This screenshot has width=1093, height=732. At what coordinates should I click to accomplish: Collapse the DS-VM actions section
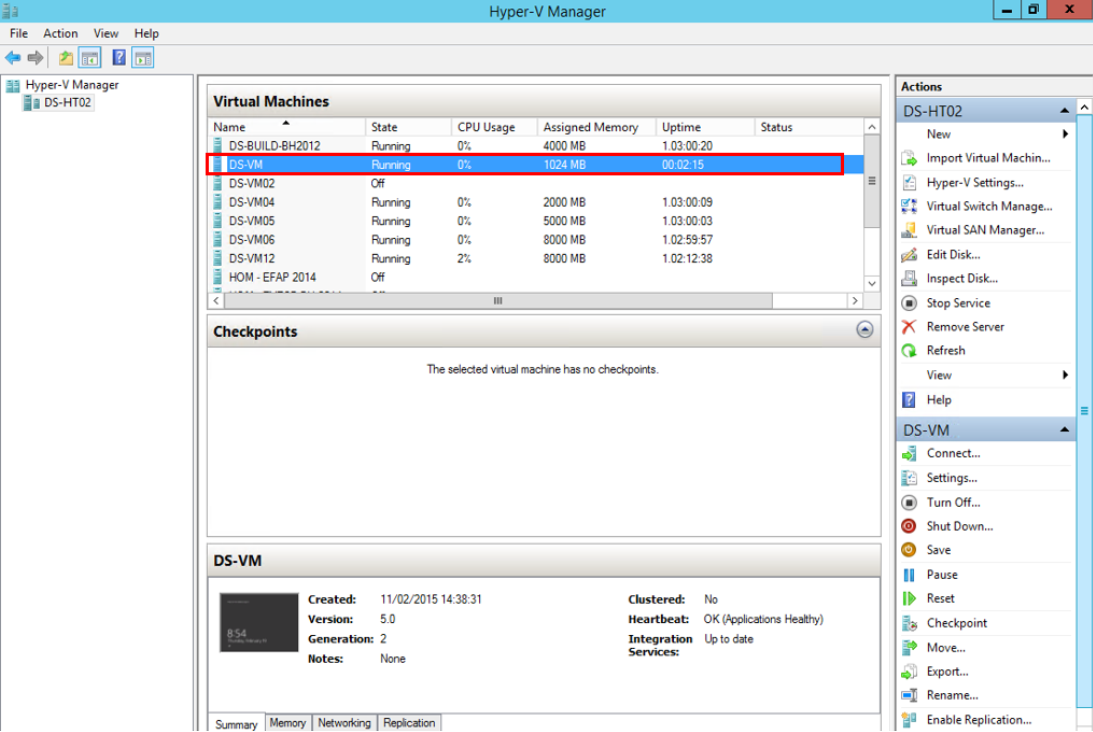(1064, 430)
